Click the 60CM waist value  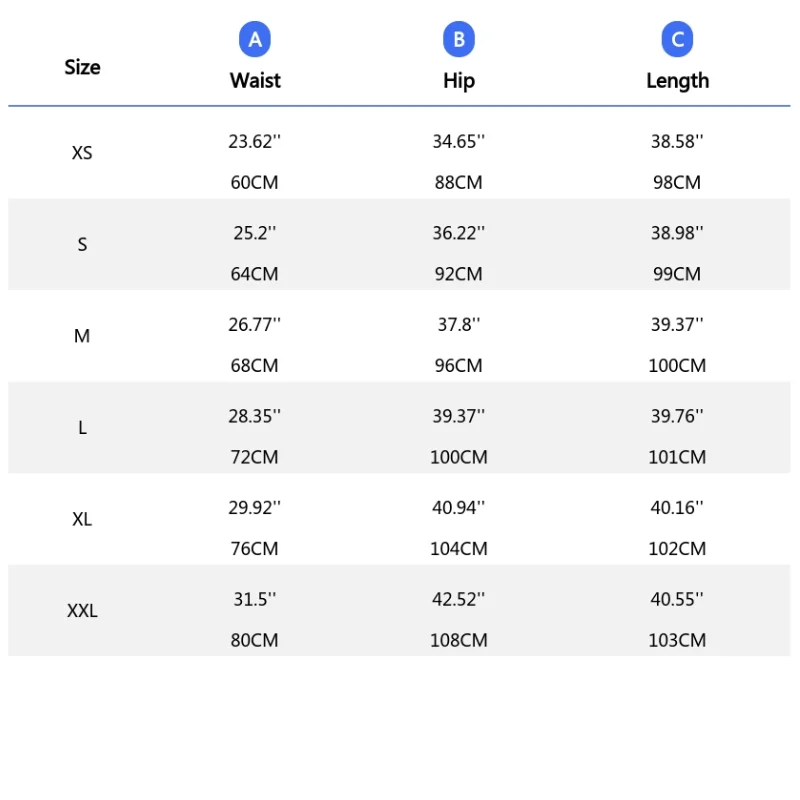tap(254, 182)
